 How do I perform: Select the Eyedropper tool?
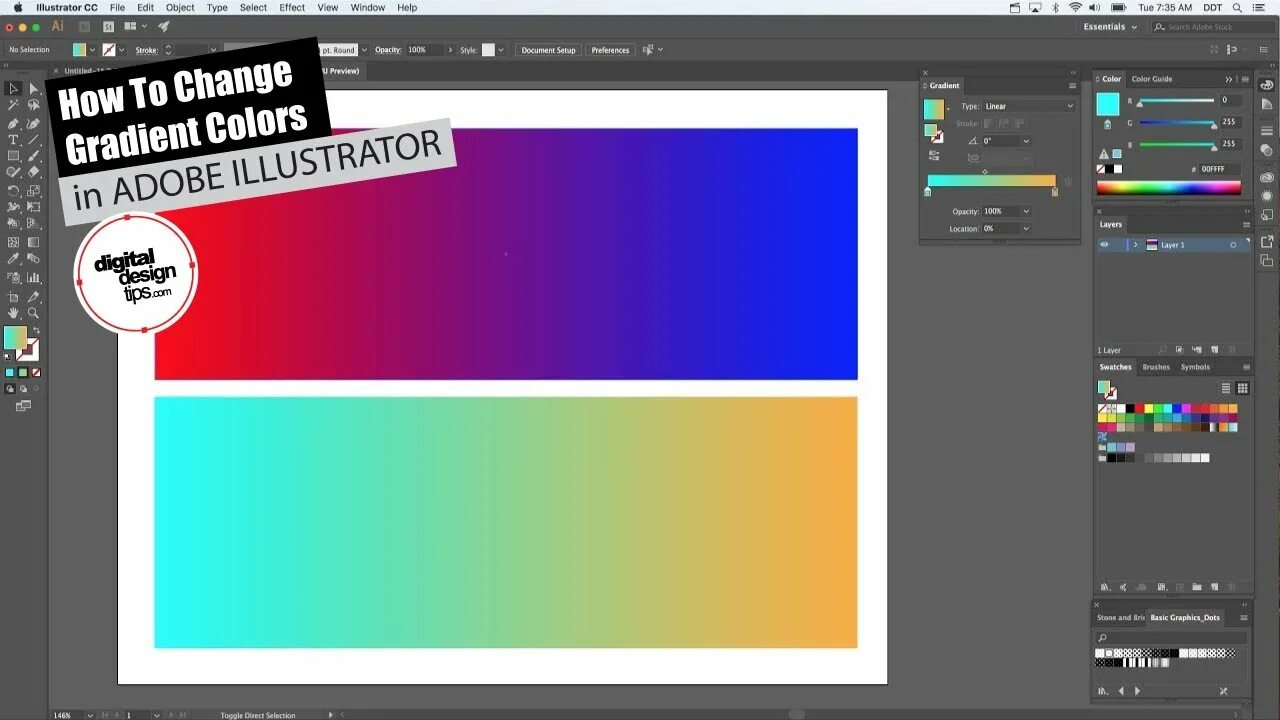click(13, 259)
